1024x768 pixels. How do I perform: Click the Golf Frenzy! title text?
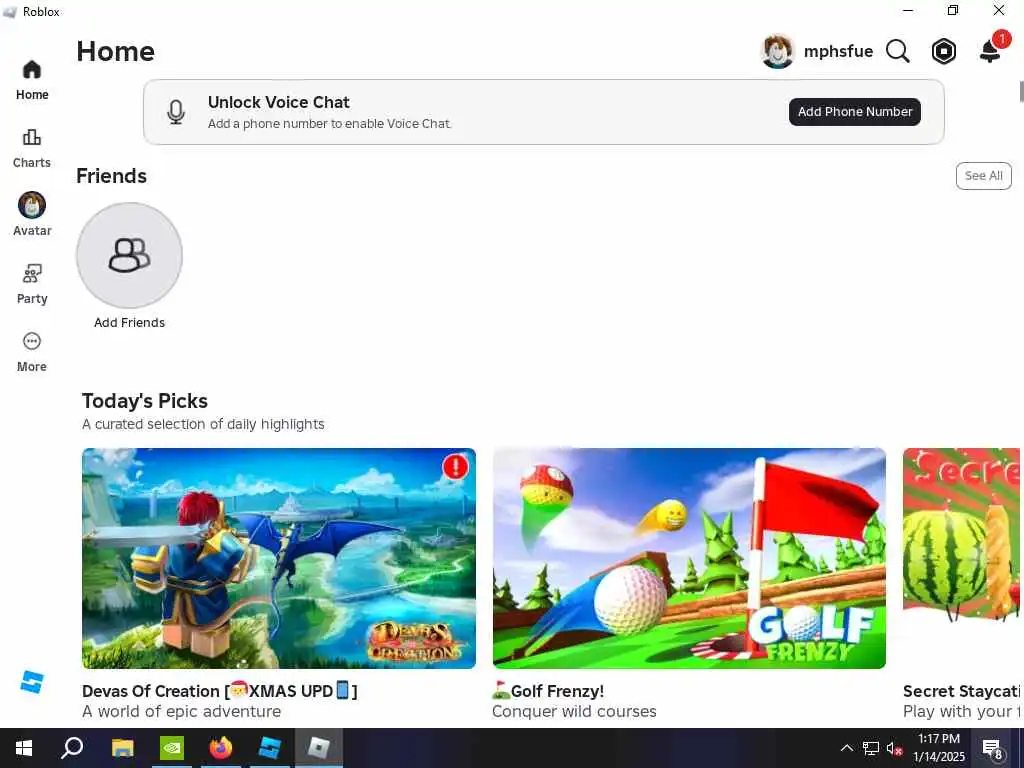coord(548,691)
